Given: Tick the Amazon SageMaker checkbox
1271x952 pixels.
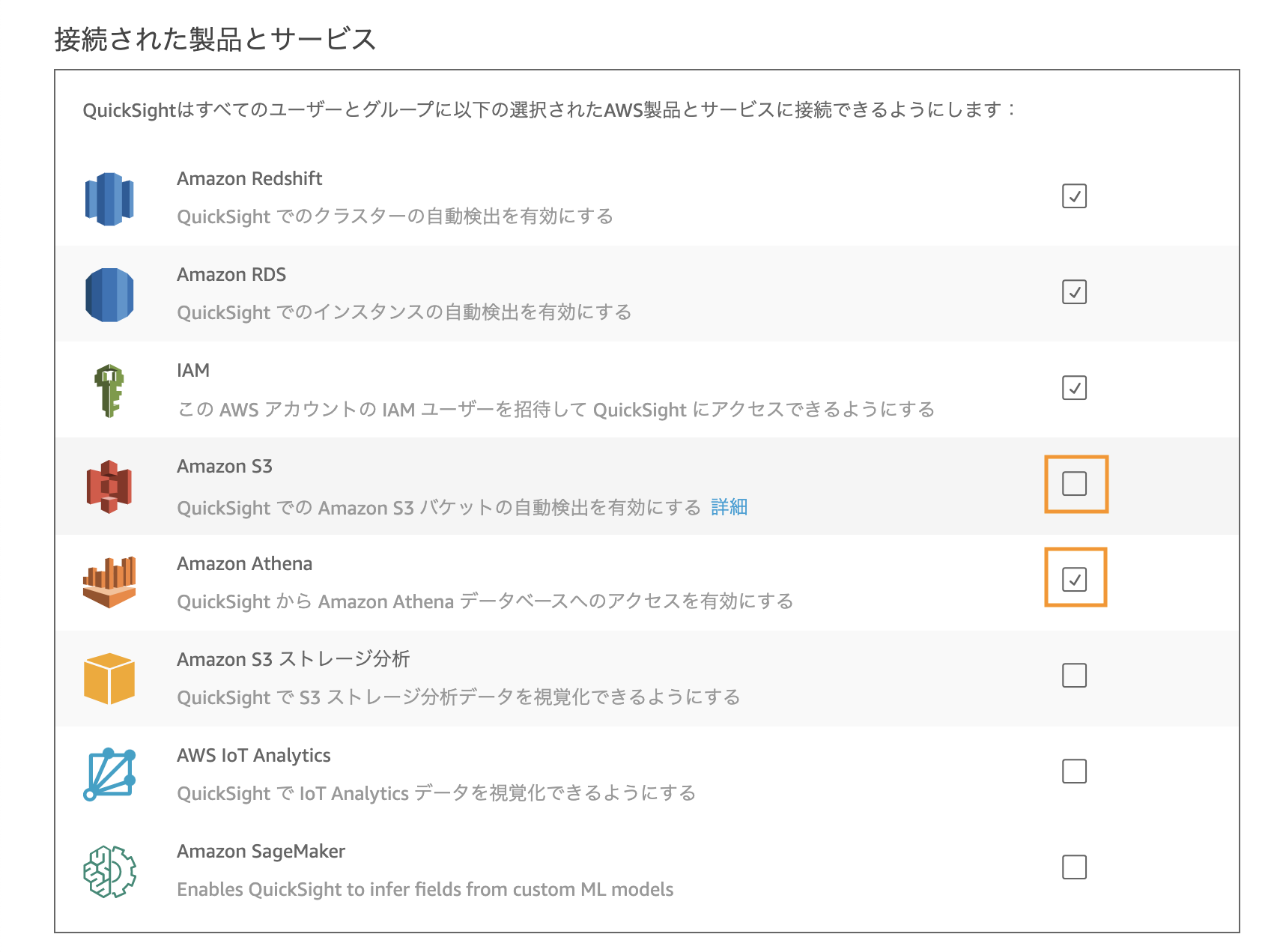Looking at the screenshot, I should click(x=1074, y=867).
